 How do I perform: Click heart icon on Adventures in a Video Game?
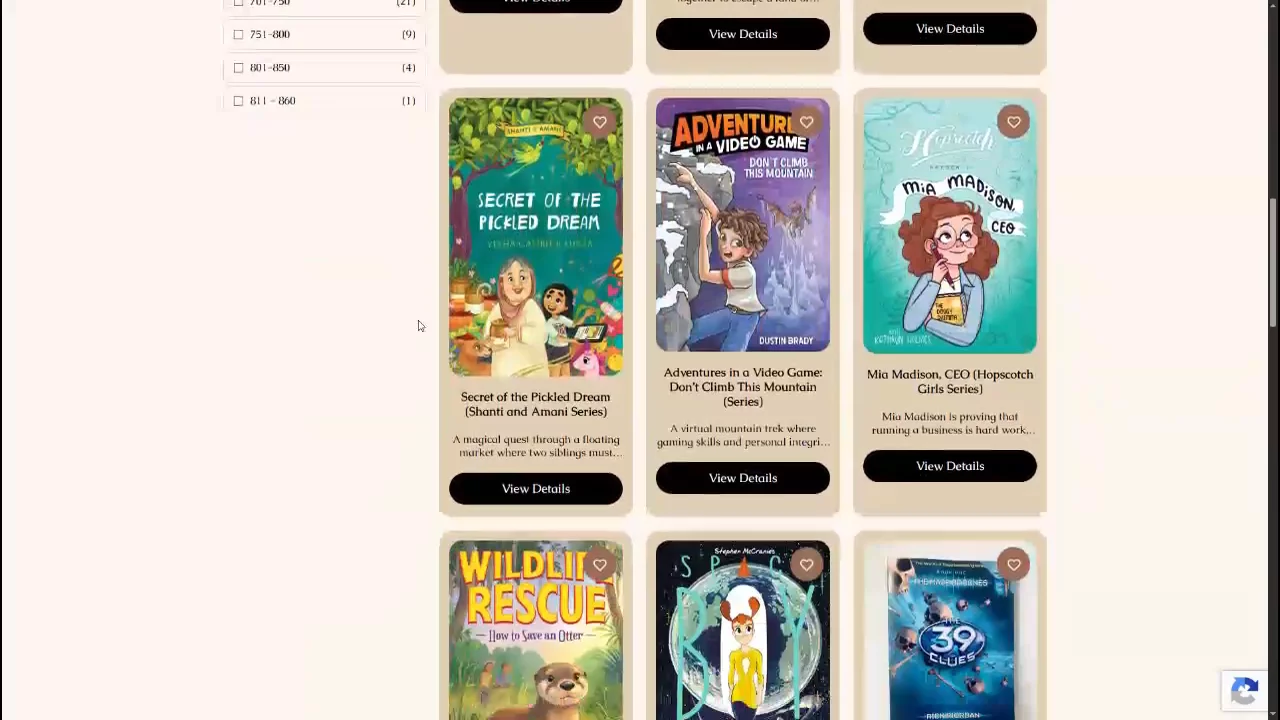[807, 122]
